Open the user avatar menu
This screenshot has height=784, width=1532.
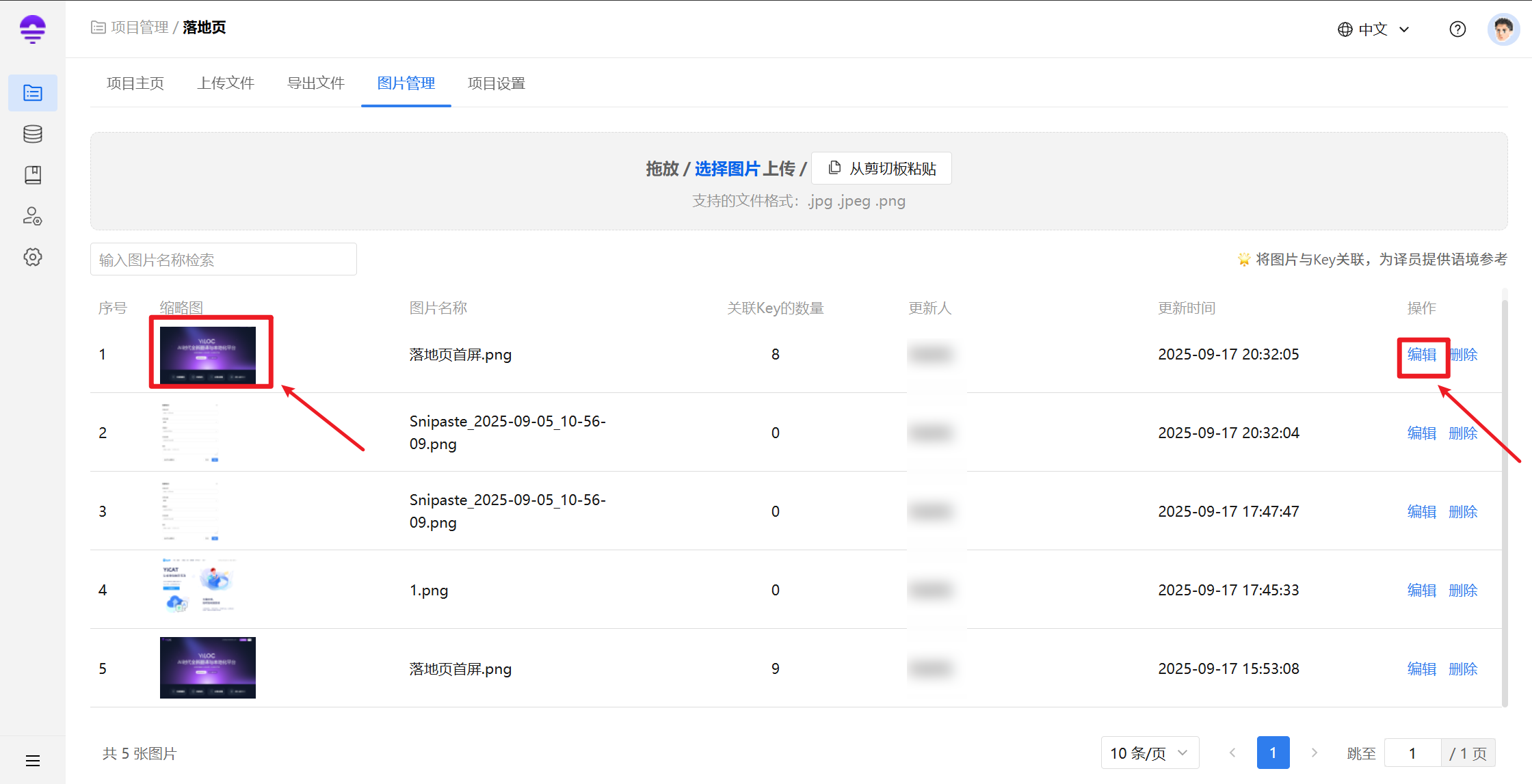1503,29
